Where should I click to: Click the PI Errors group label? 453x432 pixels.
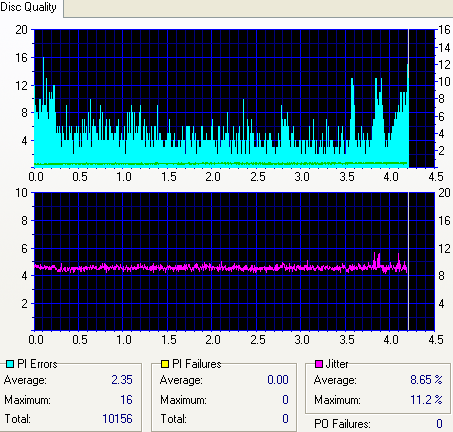37,364
